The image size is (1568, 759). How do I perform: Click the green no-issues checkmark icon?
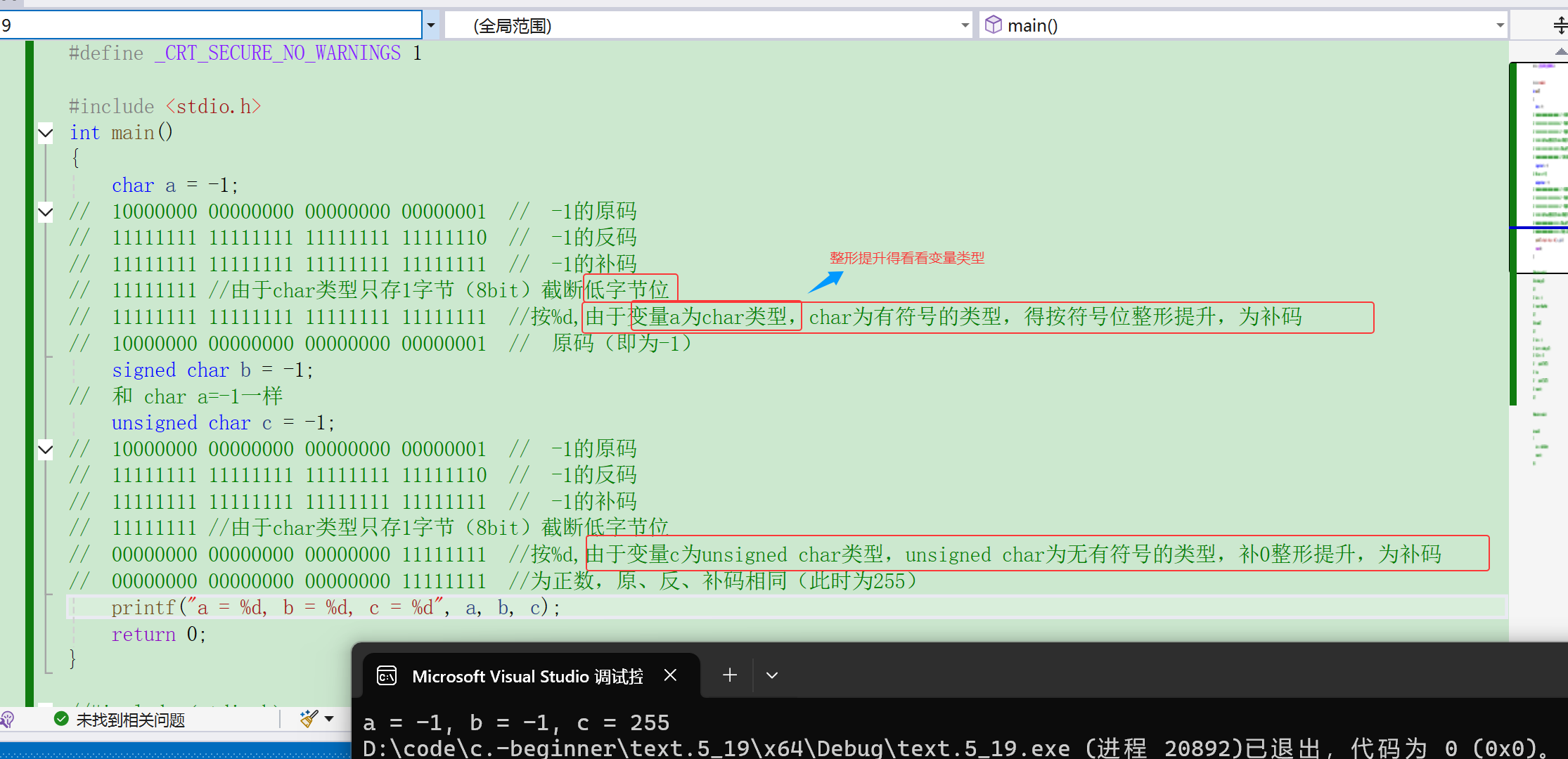tap(61, 719)
